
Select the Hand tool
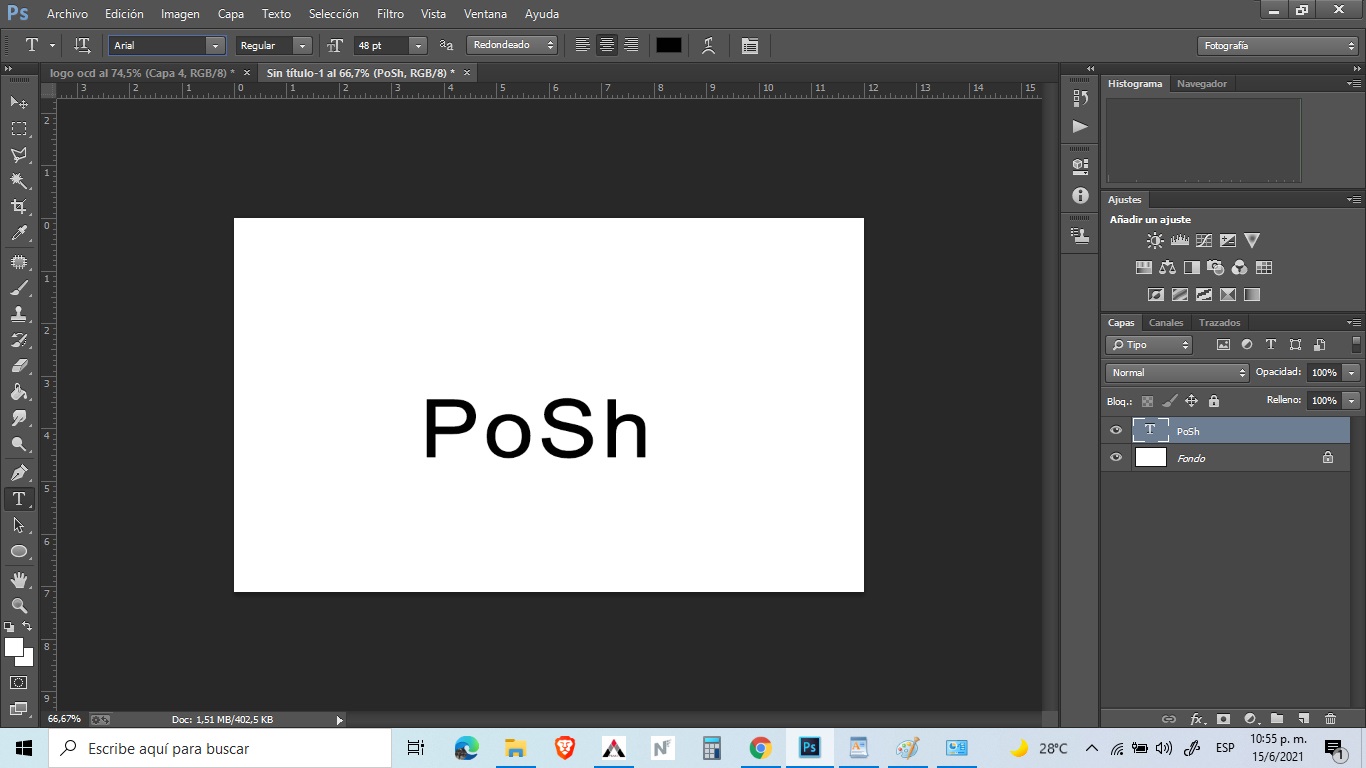(x=19, y=580)
